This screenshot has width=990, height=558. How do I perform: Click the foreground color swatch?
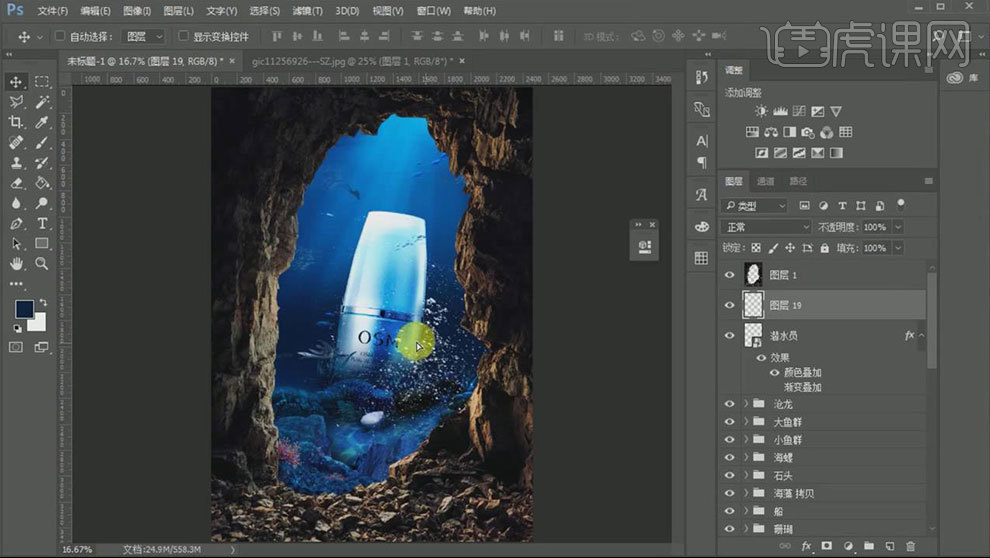(23, 309)
